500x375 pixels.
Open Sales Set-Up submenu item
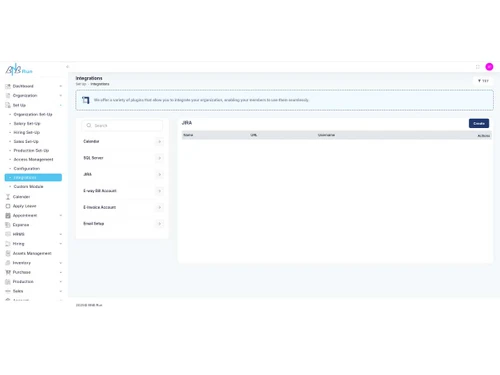tap(26, 141)
